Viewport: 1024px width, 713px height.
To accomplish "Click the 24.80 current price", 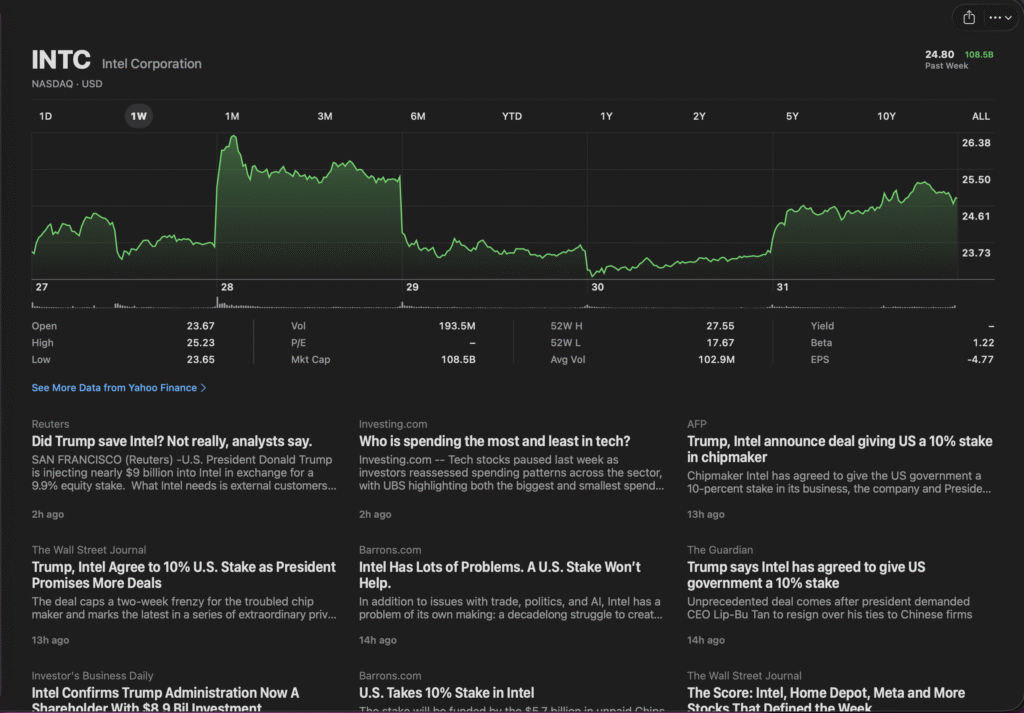I will tap(939, 54).
